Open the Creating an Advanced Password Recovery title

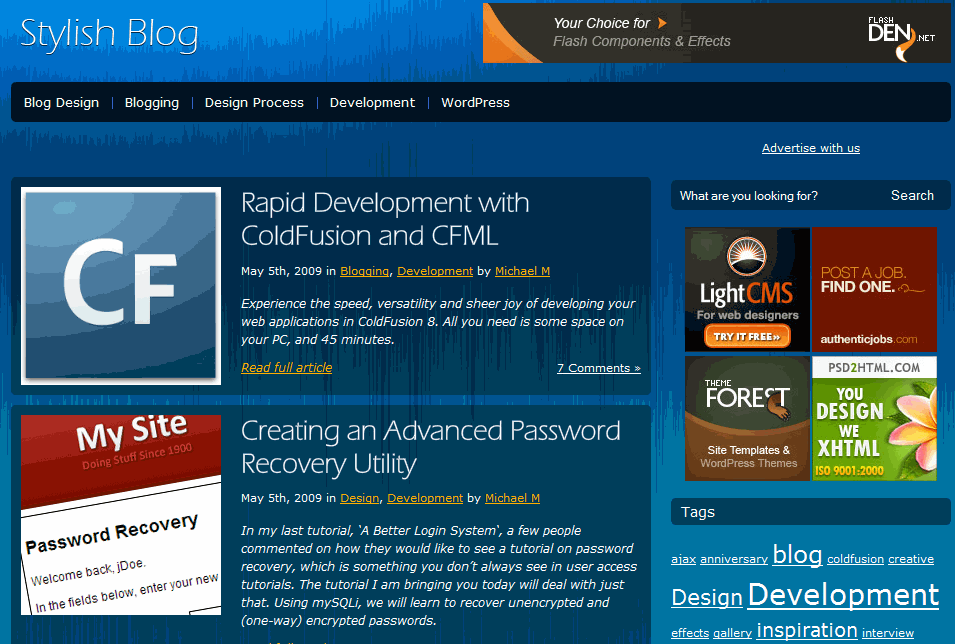(x=431, y=447)
